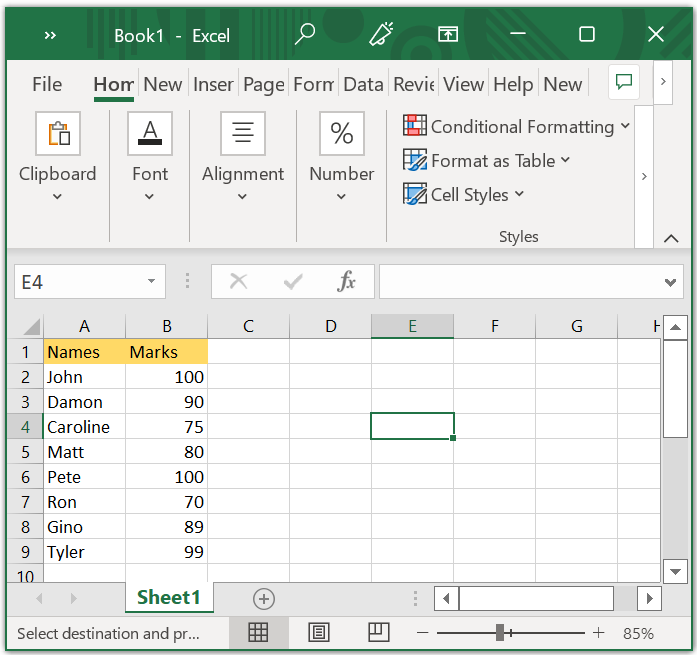Expand the Font group dropdown

point(149,196)
